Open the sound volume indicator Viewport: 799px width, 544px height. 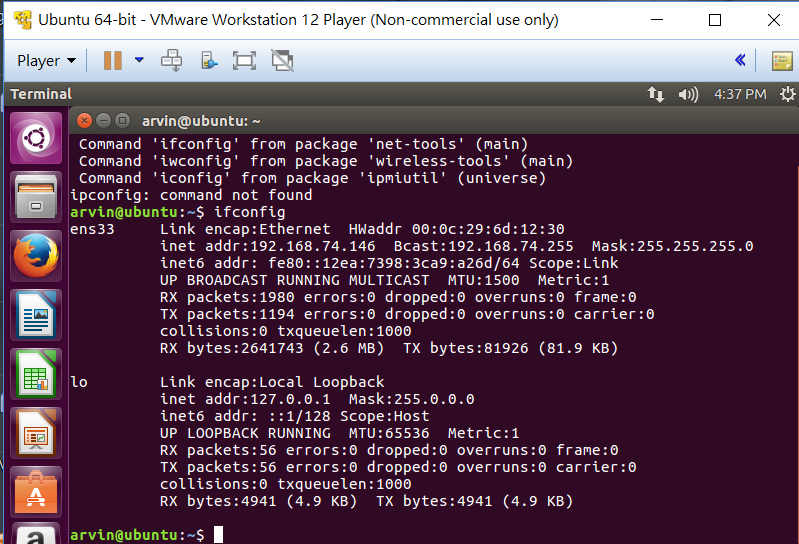(x=688, y=94)
